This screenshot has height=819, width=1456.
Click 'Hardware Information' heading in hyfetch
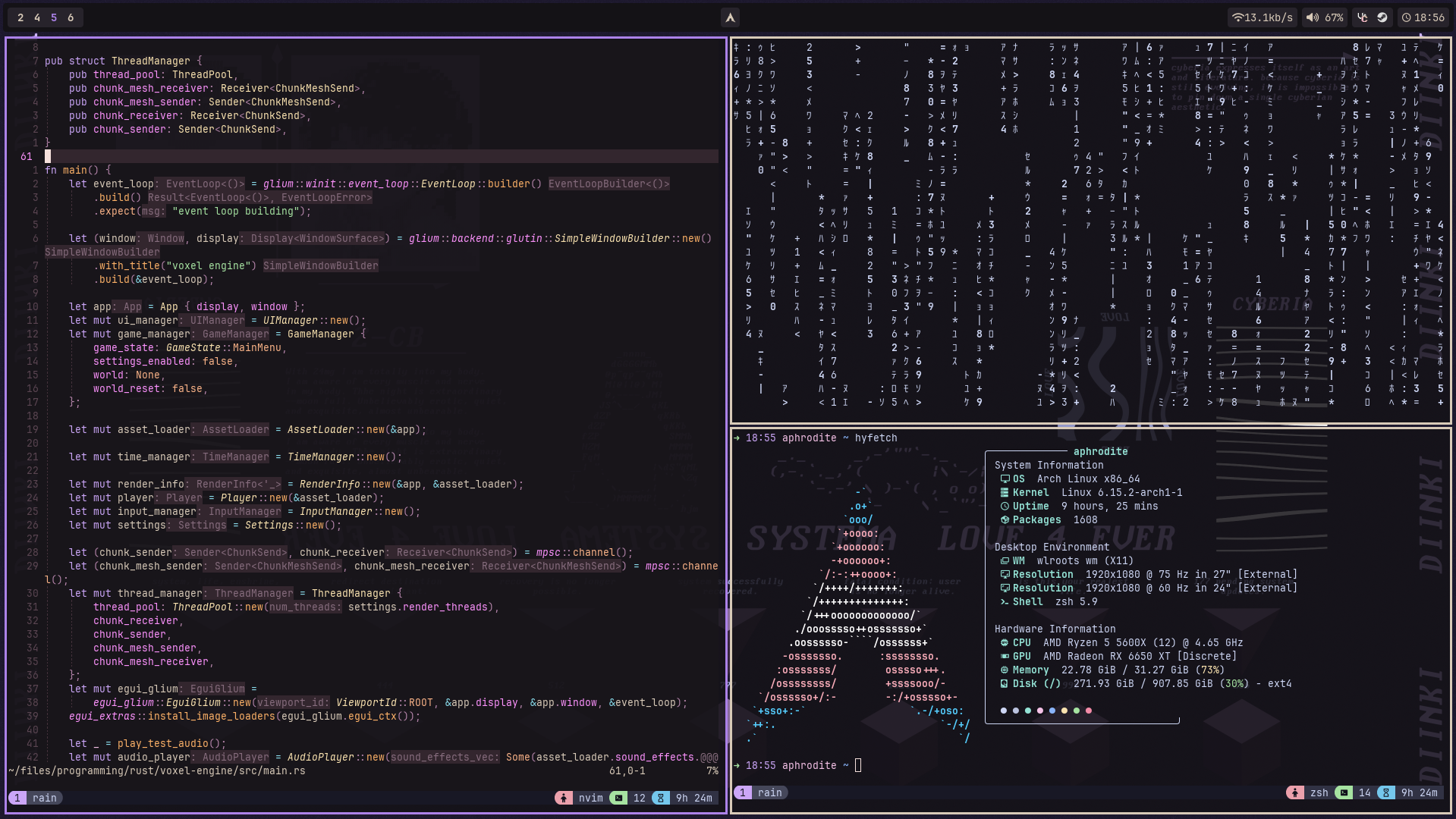pos(1055,629)
